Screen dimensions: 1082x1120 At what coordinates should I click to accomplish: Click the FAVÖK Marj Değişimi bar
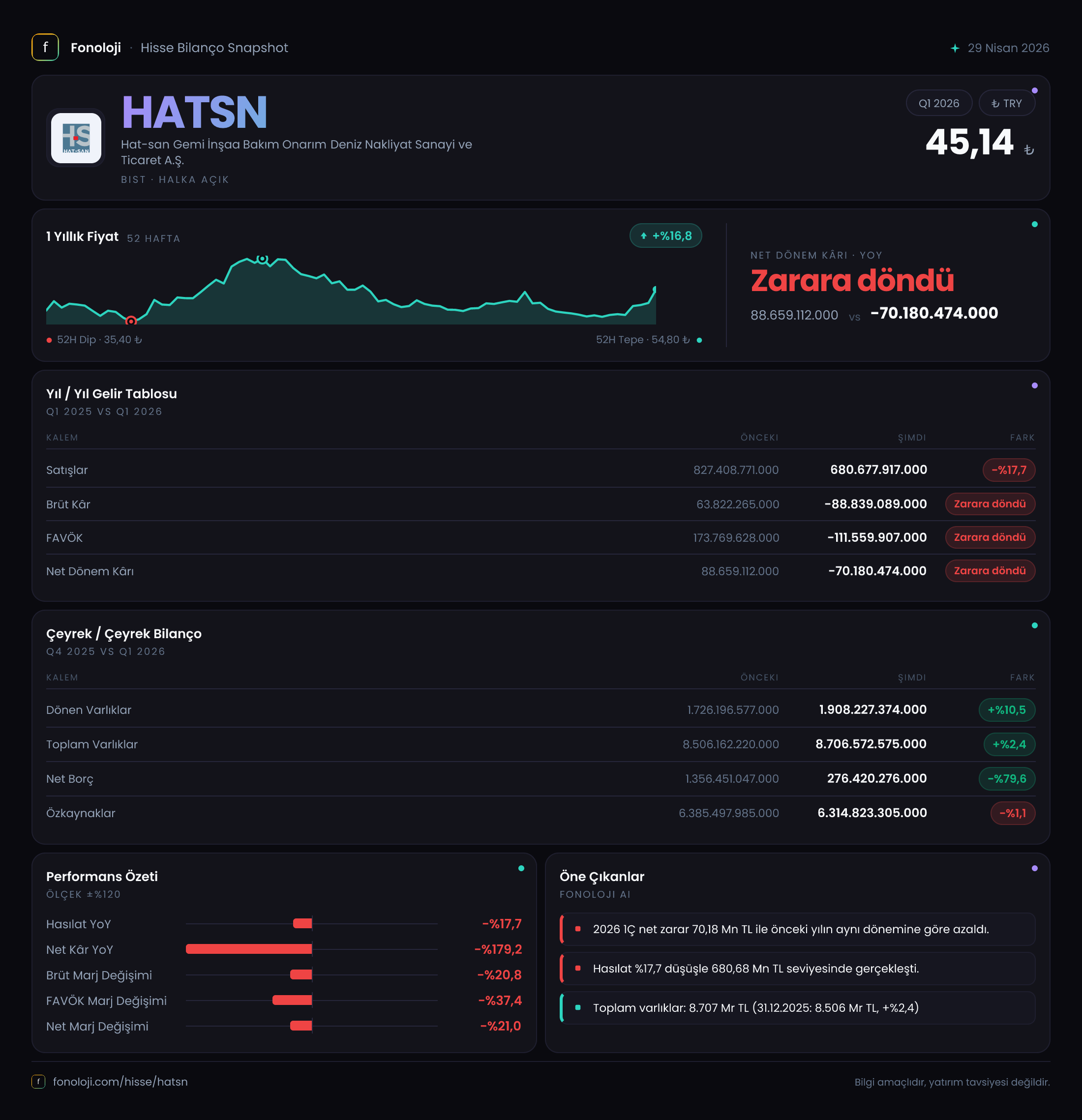coord(292,1000)
